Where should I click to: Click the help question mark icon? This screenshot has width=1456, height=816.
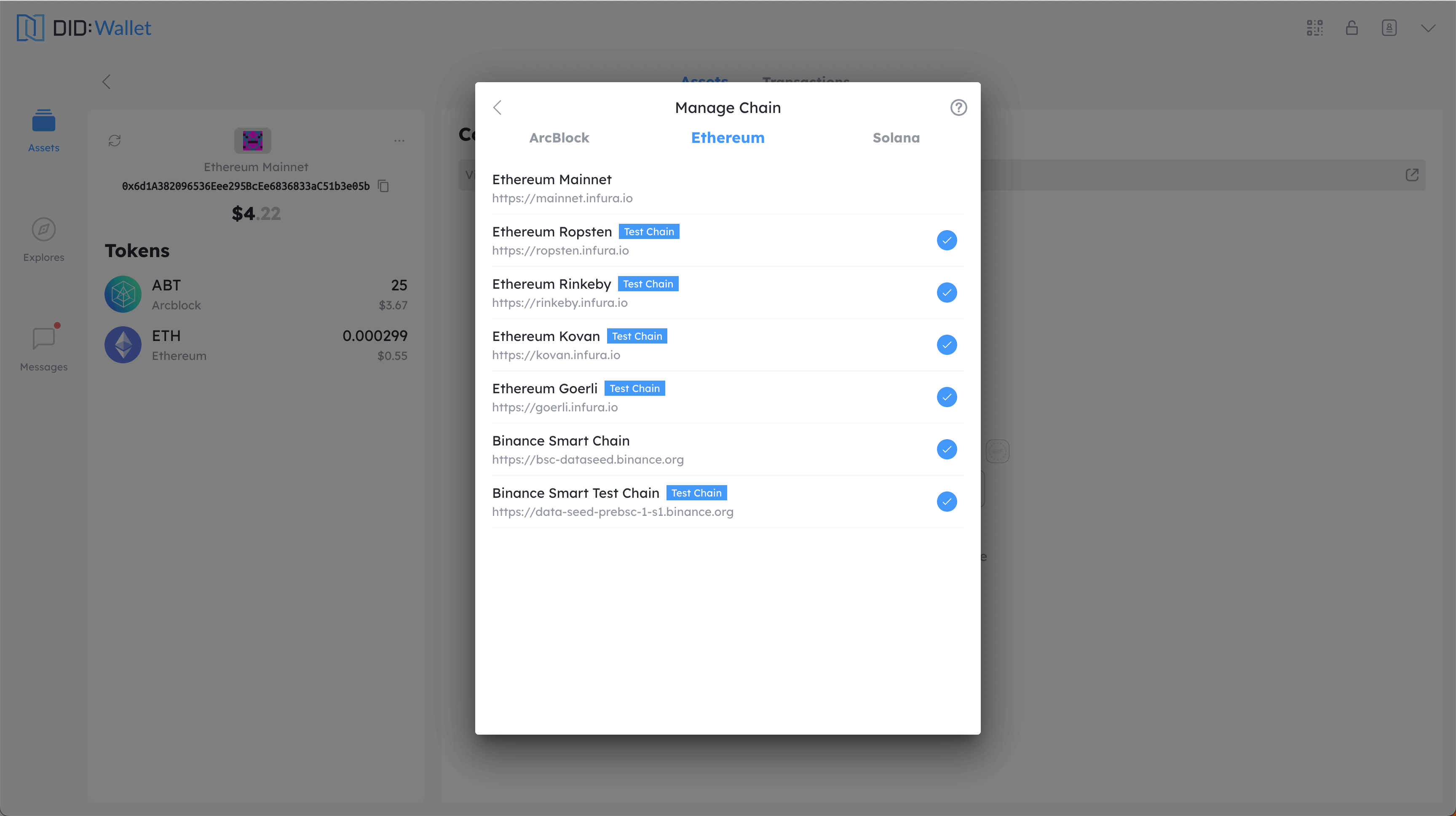[x=958, y=107]
